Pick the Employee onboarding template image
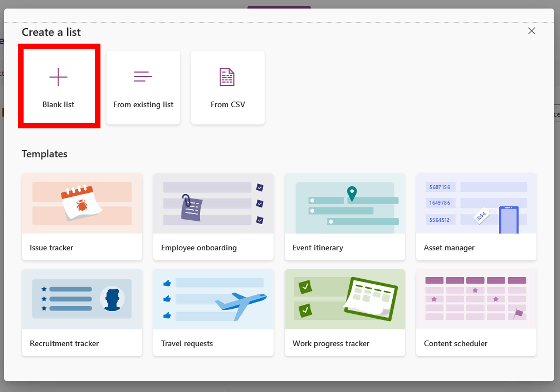 click(x=213, y=203)
